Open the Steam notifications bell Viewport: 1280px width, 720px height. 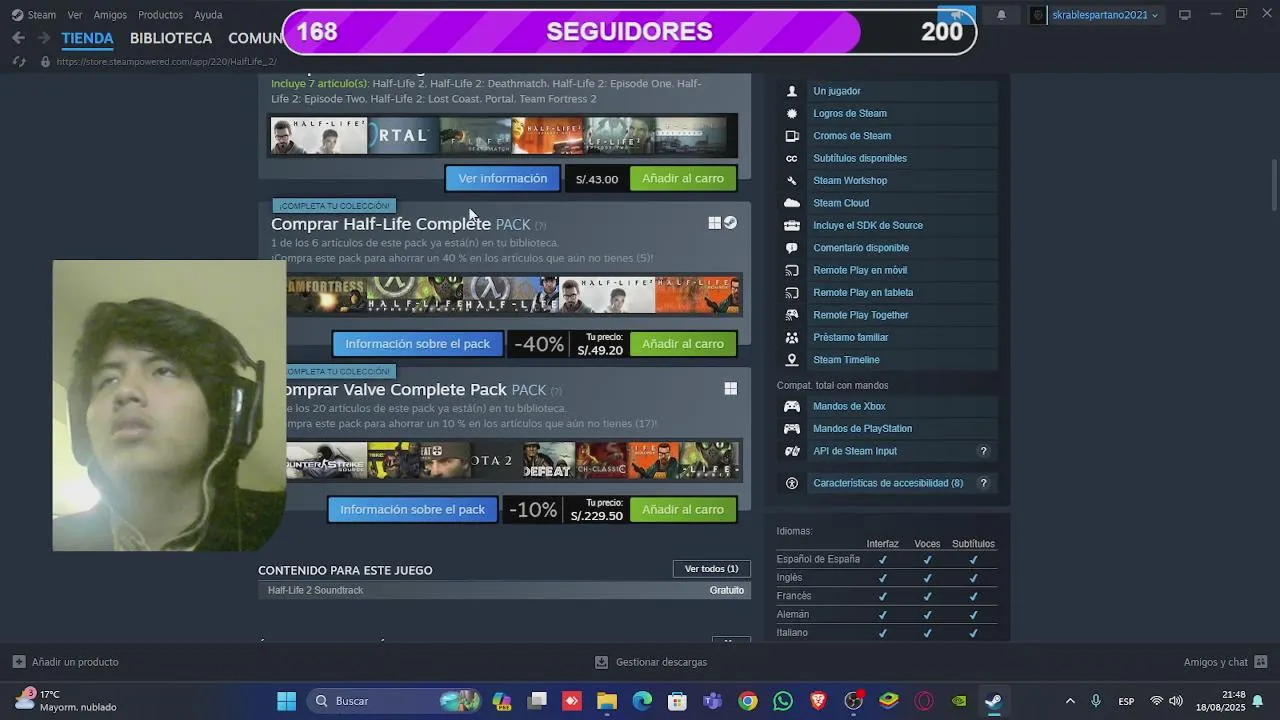[1001, 15]
